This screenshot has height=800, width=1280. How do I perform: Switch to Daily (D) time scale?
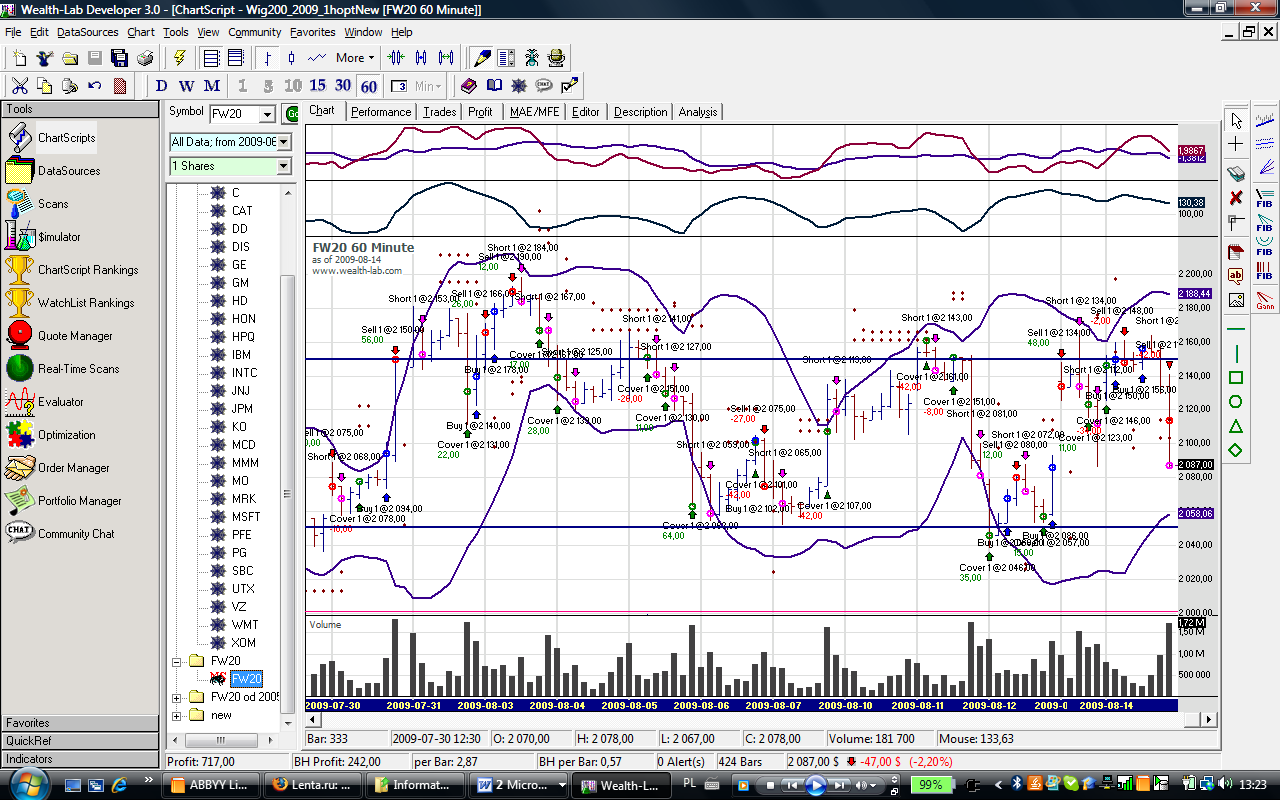(x=161, y=86)
